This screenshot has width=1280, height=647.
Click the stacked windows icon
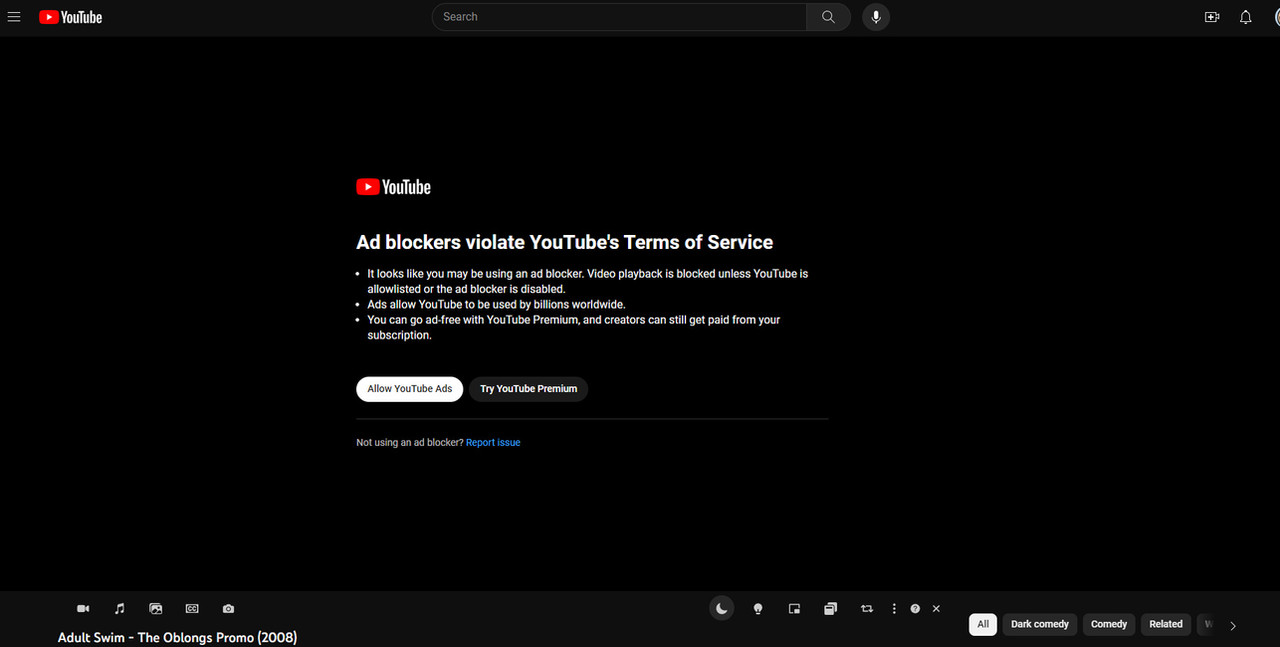[x=830, y=609]
